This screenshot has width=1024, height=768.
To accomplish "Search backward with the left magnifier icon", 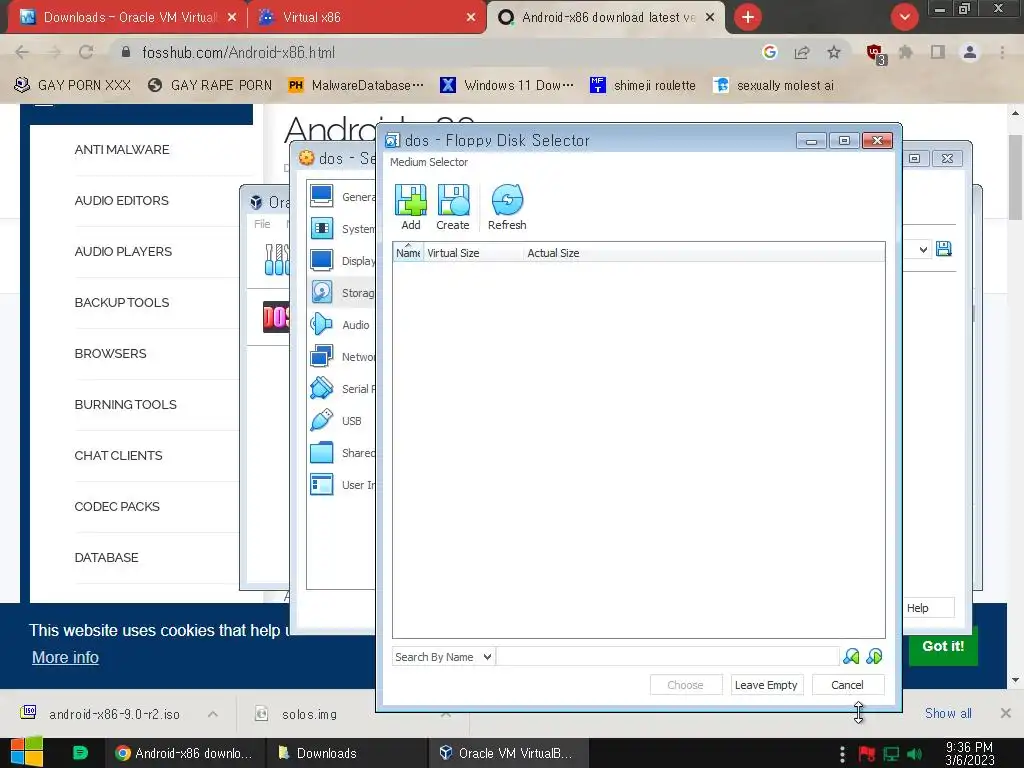I will tap(851, 656).
